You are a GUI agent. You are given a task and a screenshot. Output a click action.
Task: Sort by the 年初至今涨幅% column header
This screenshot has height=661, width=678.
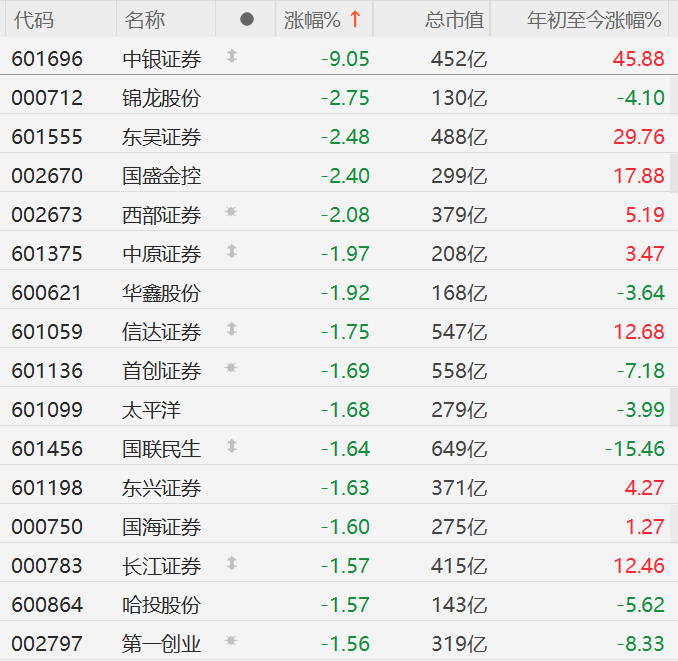594,20
